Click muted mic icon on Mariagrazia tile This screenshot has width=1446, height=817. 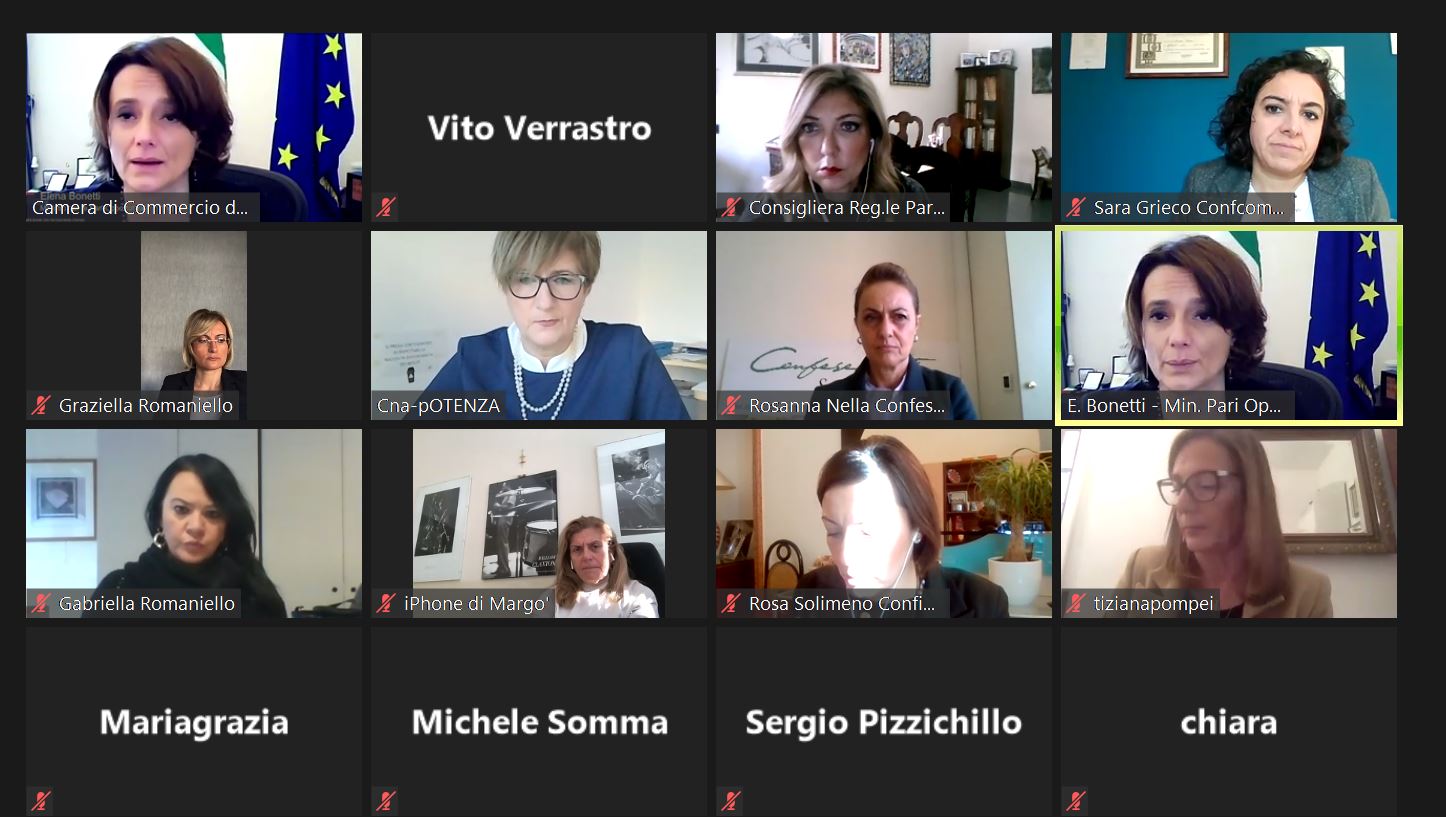[x=41, y=801]
